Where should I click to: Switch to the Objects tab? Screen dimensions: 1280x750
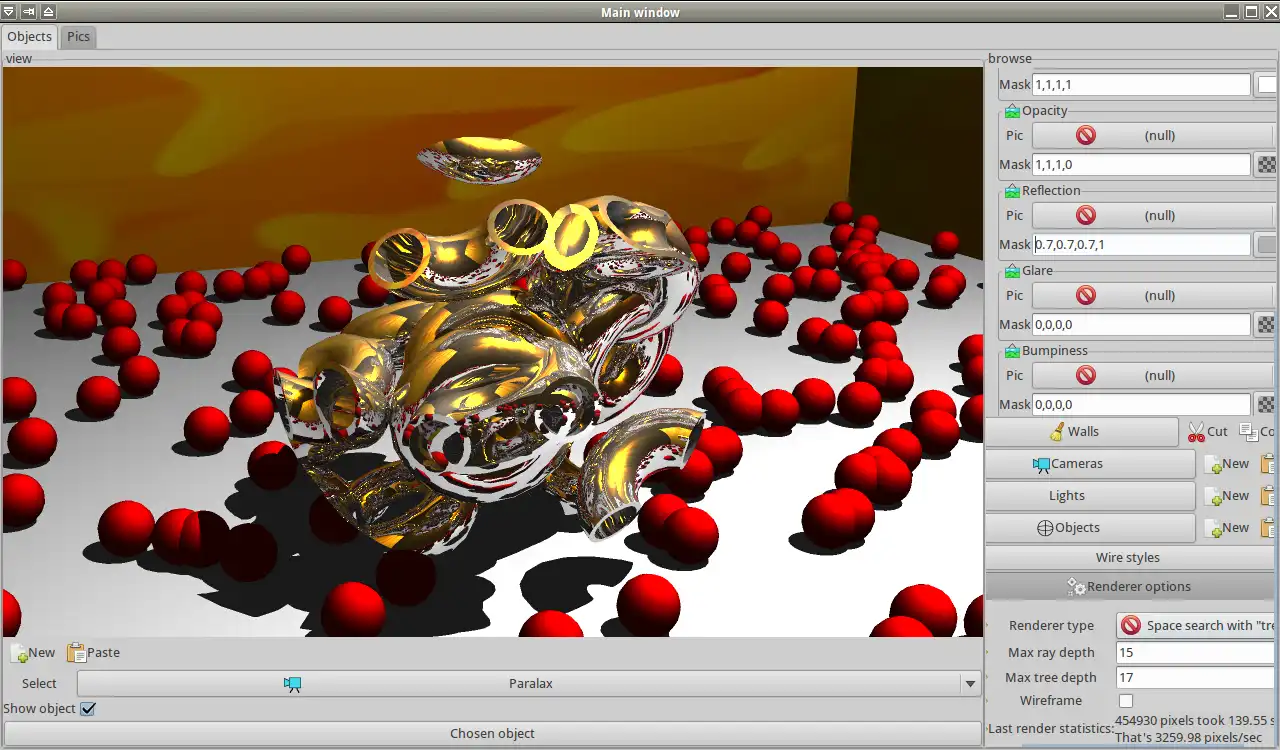pos(29,37)
